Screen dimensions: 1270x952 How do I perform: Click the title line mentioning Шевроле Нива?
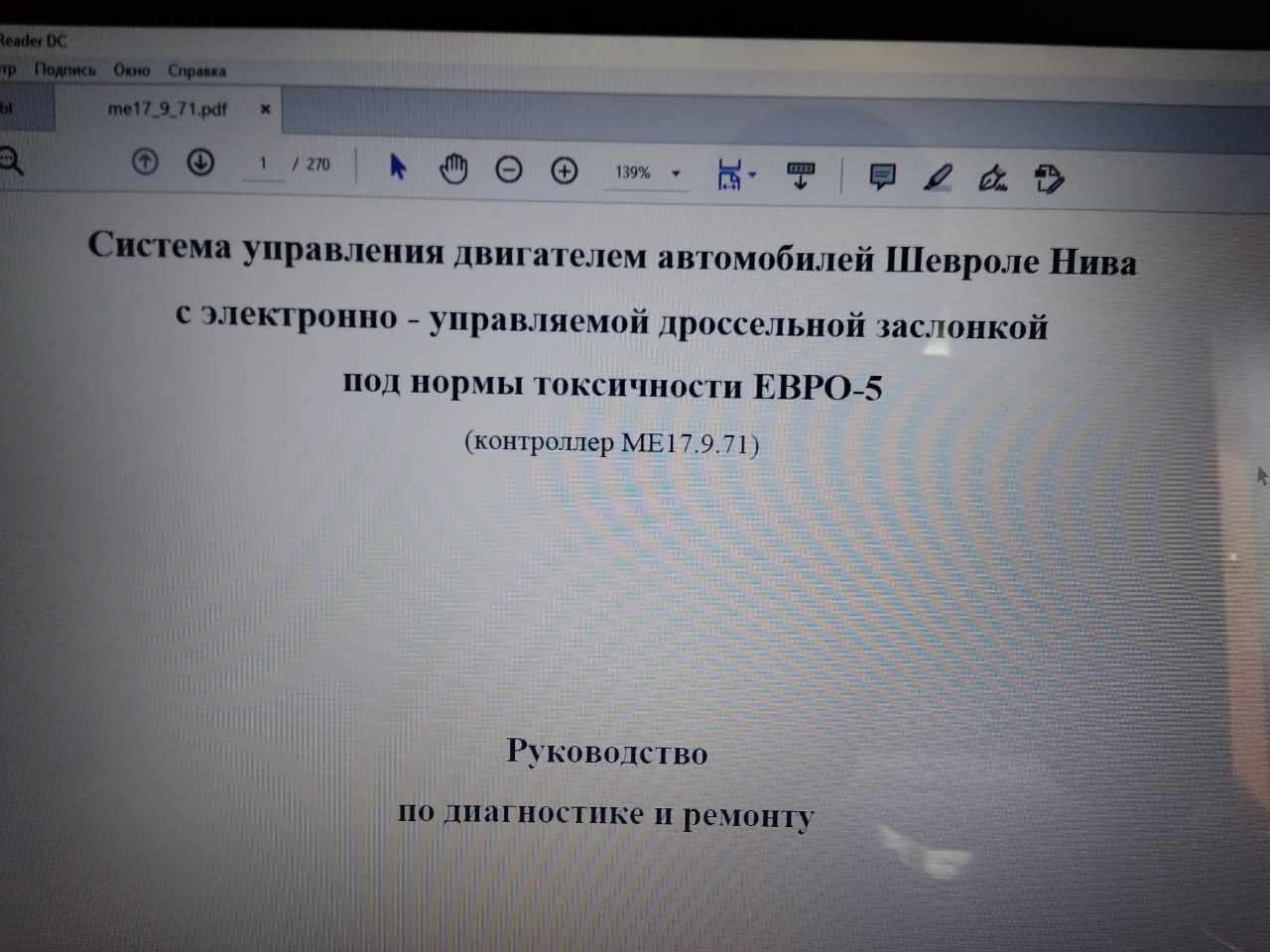coord(612,255)
